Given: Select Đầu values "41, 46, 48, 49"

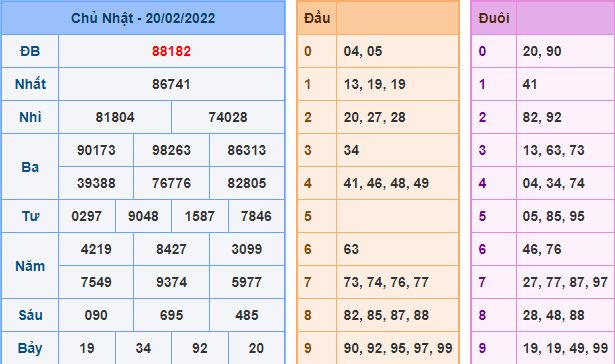Looking at the screenshot, I should click(x=386, y=183).
